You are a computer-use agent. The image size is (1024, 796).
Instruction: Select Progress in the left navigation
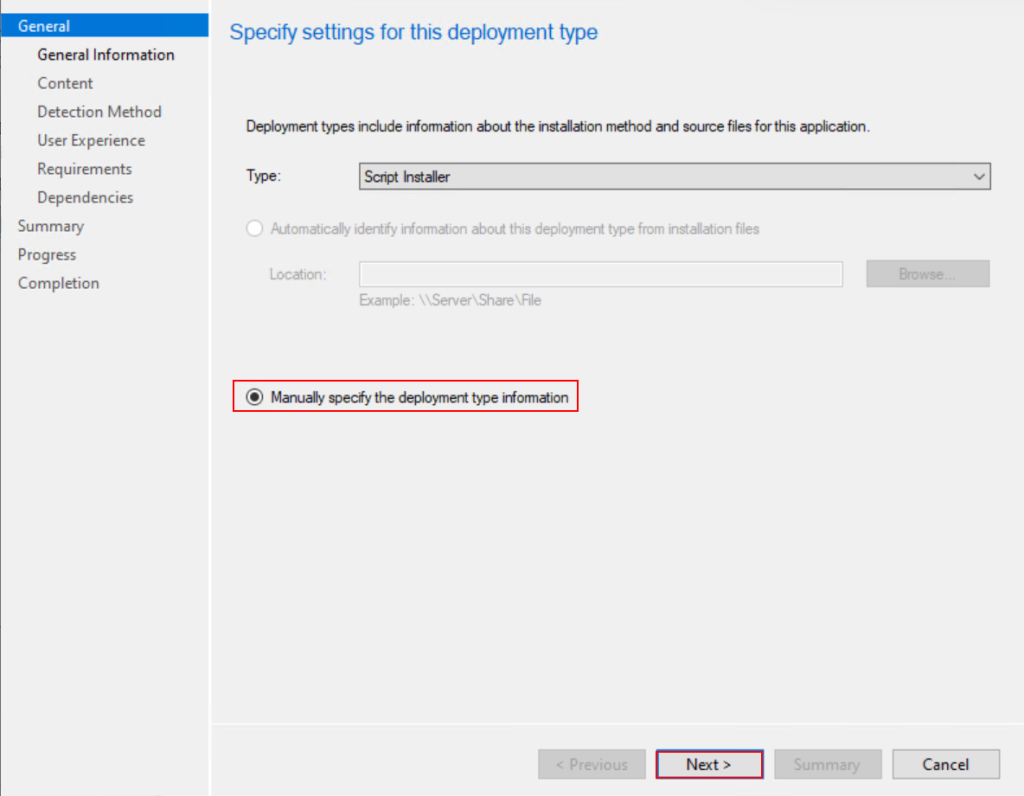coord(46,254)
